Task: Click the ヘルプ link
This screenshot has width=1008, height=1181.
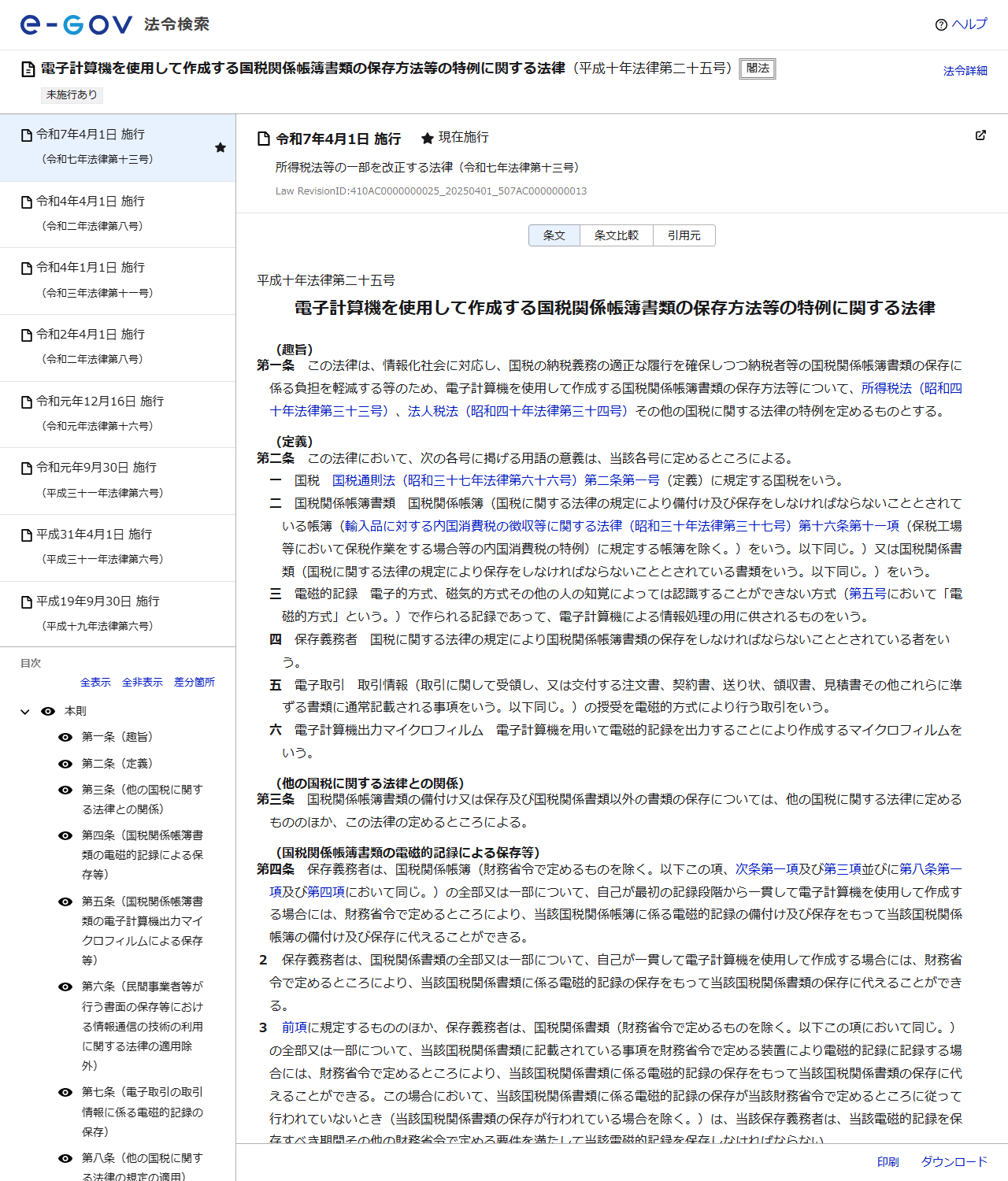Action: click(x=969, y=24)
